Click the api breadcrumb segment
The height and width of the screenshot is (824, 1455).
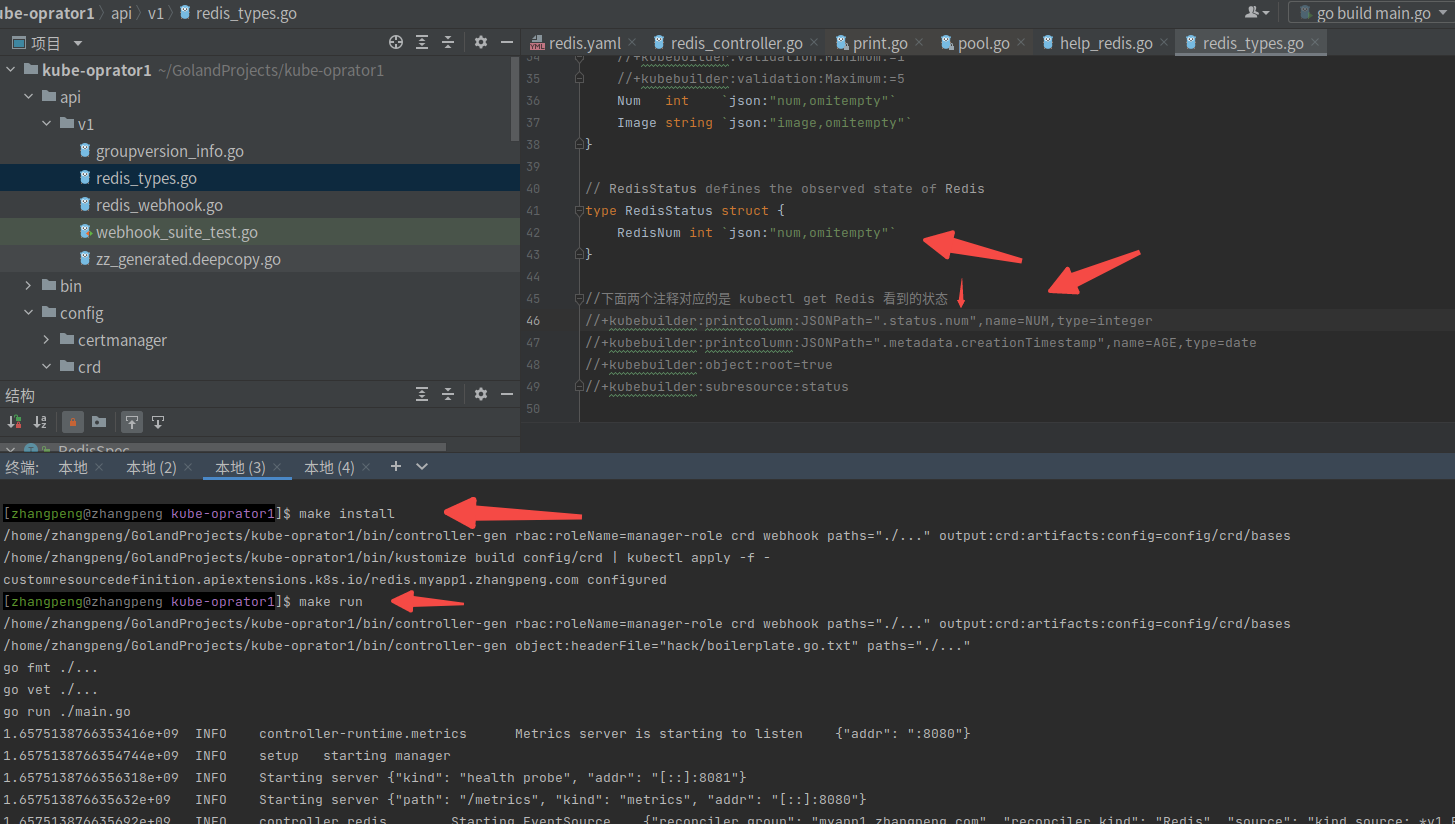tap(121, 13)
